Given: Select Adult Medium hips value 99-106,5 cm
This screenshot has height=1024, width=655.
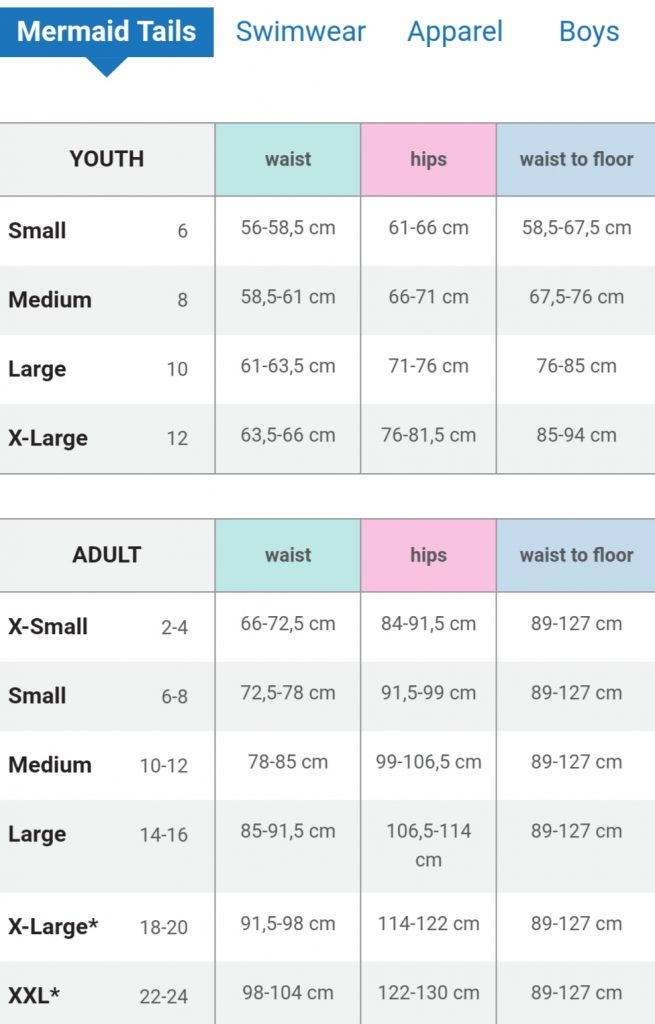Looking at the screenshot, I should [x=427, y=764].
